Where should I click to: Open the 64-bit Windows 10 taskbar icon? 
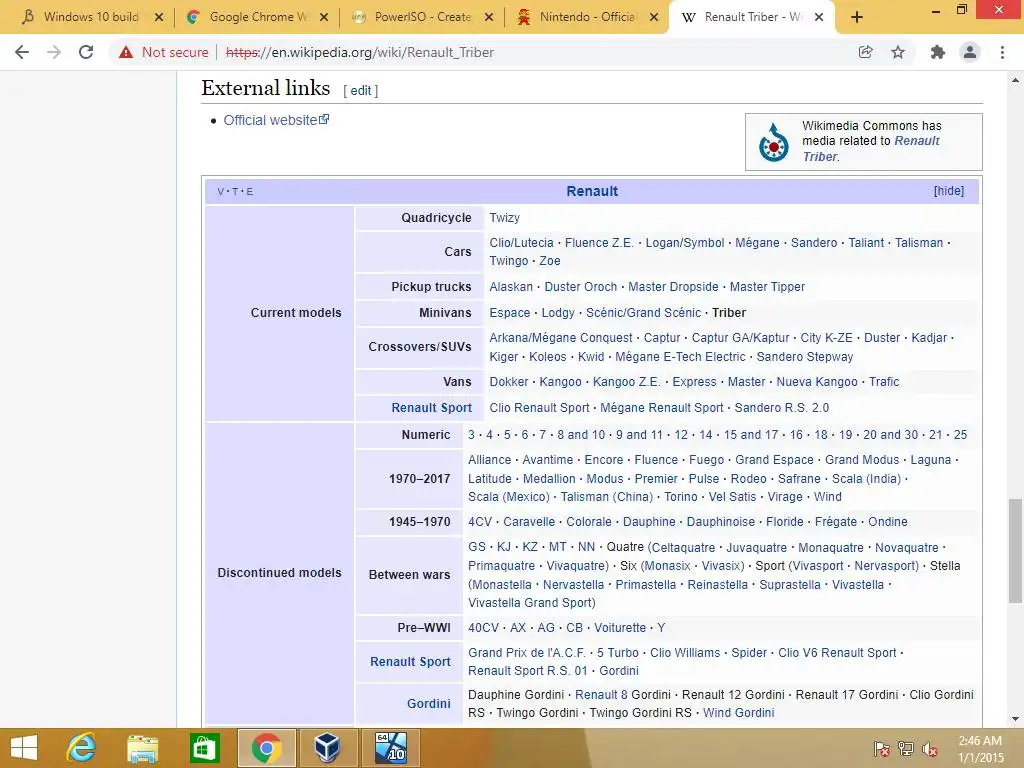[391, 748]
